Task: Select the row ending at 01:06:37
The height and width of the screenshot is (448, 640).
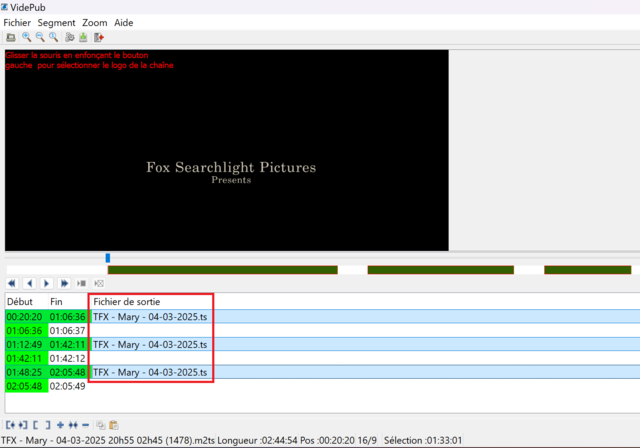Action: (322, 331)
